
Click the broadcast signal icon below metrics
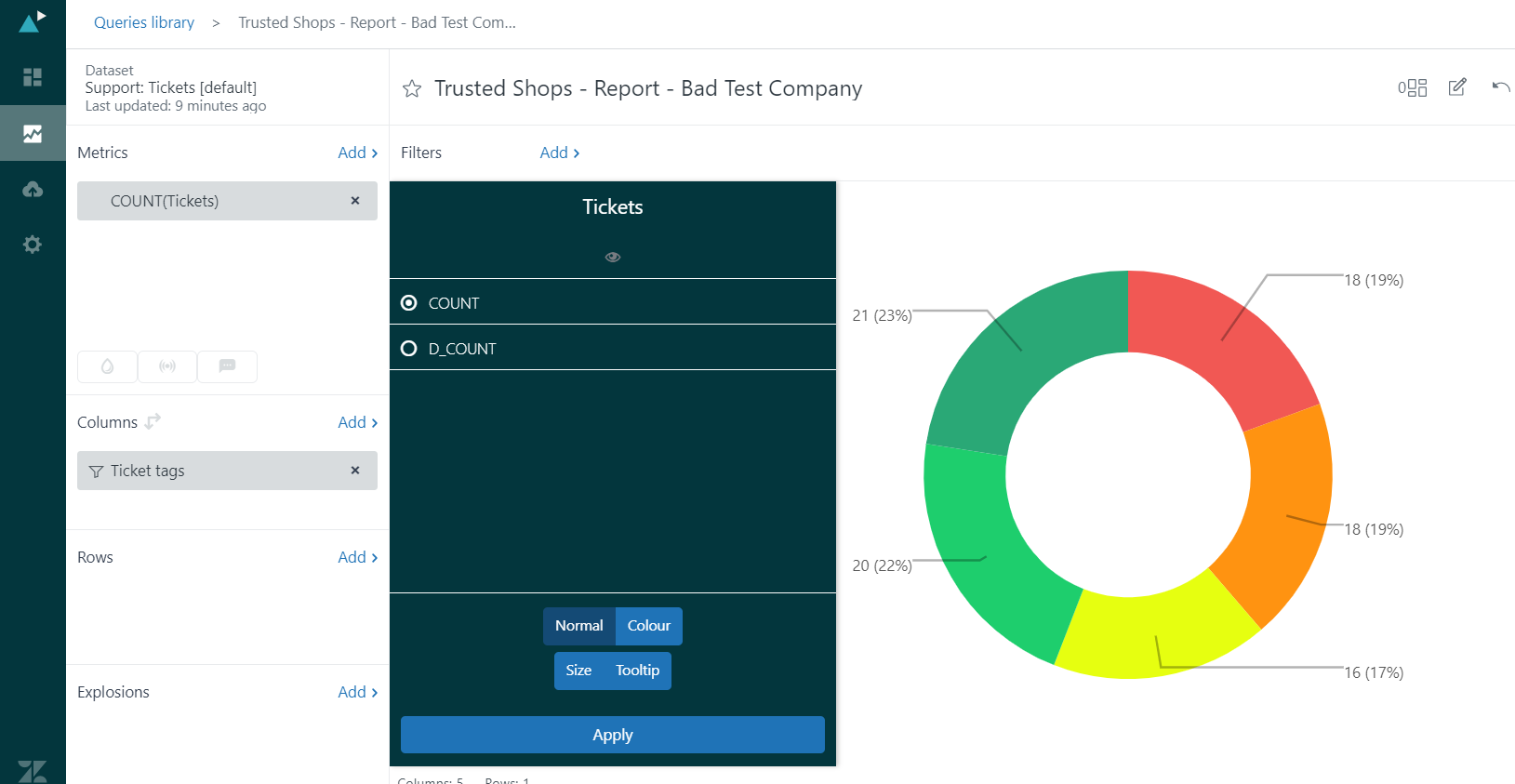pyautogui.click(x=167, y=366)
